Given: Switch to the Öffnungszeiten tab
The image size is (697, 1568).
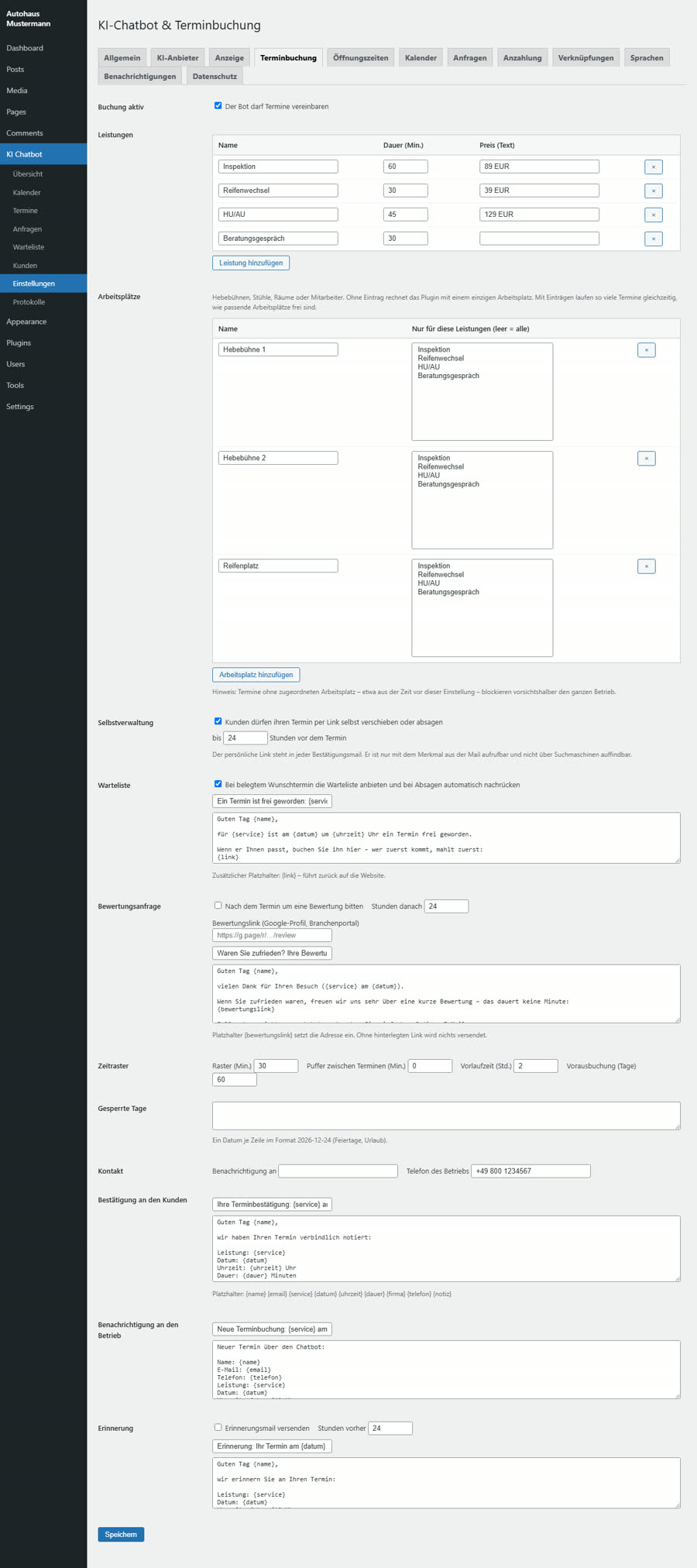Looking at the screenshot, I should tap(361, 57).
